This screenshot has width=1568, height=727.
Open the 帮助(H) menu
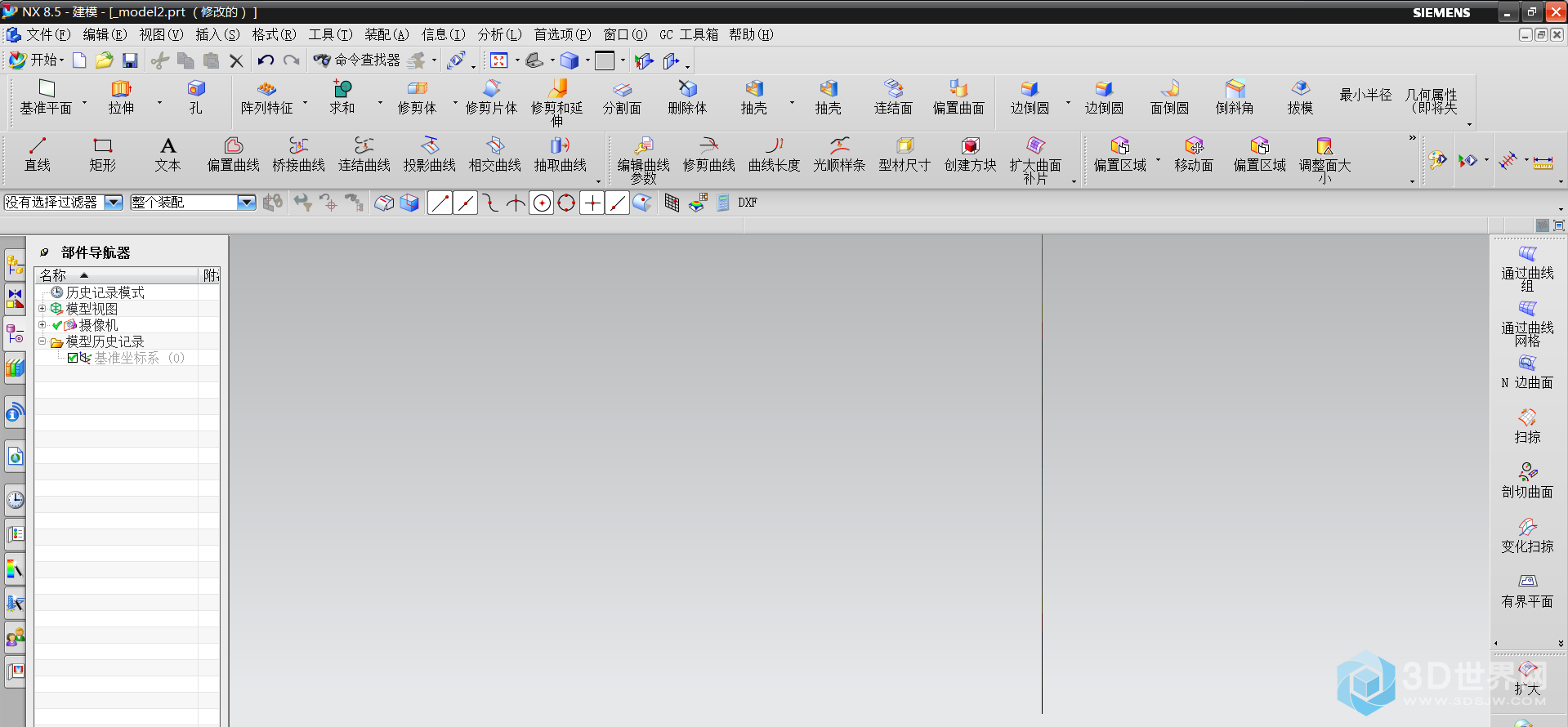click(x=752, y=34)
